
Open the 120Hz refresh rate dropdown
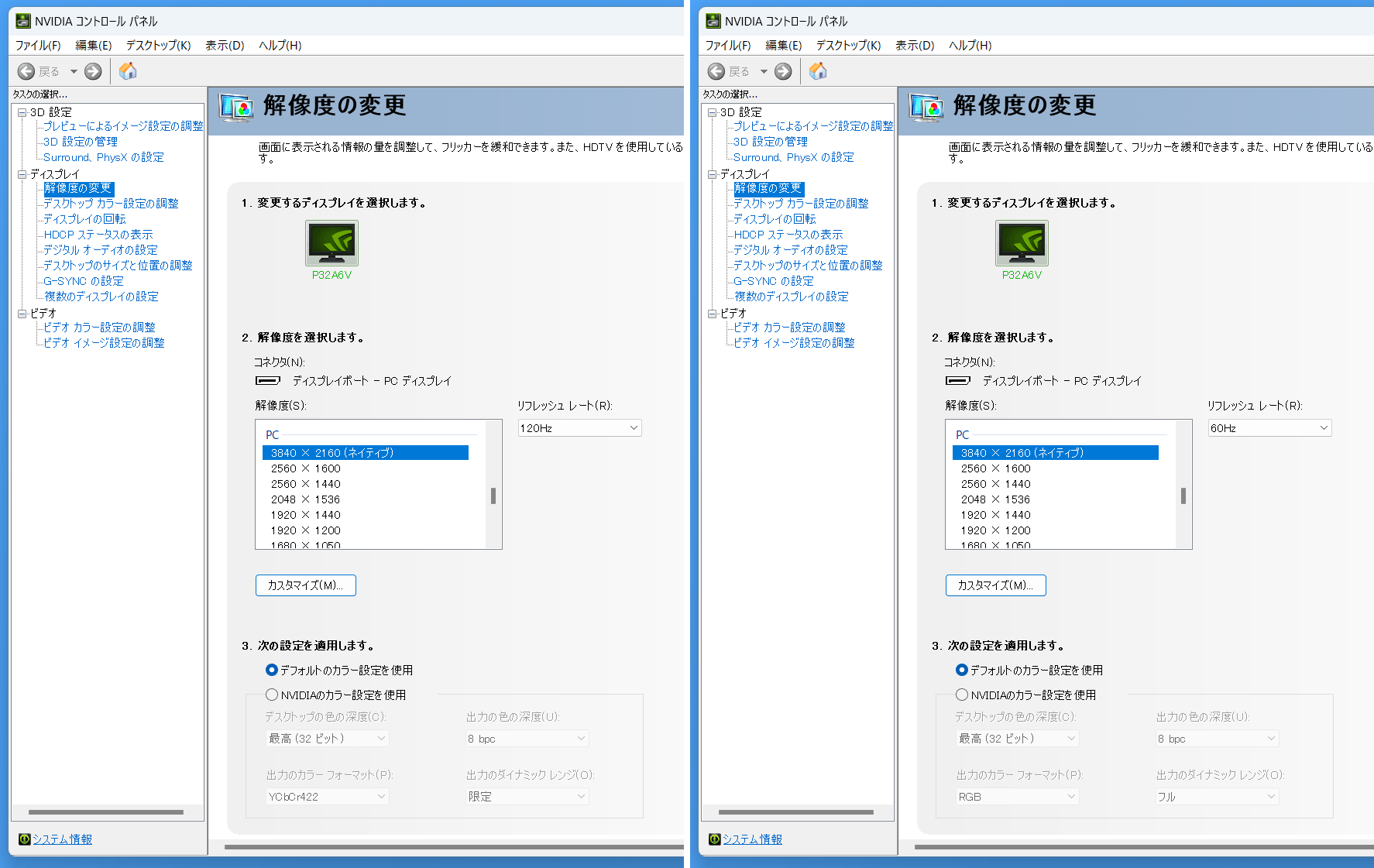[x=579, y=428]
